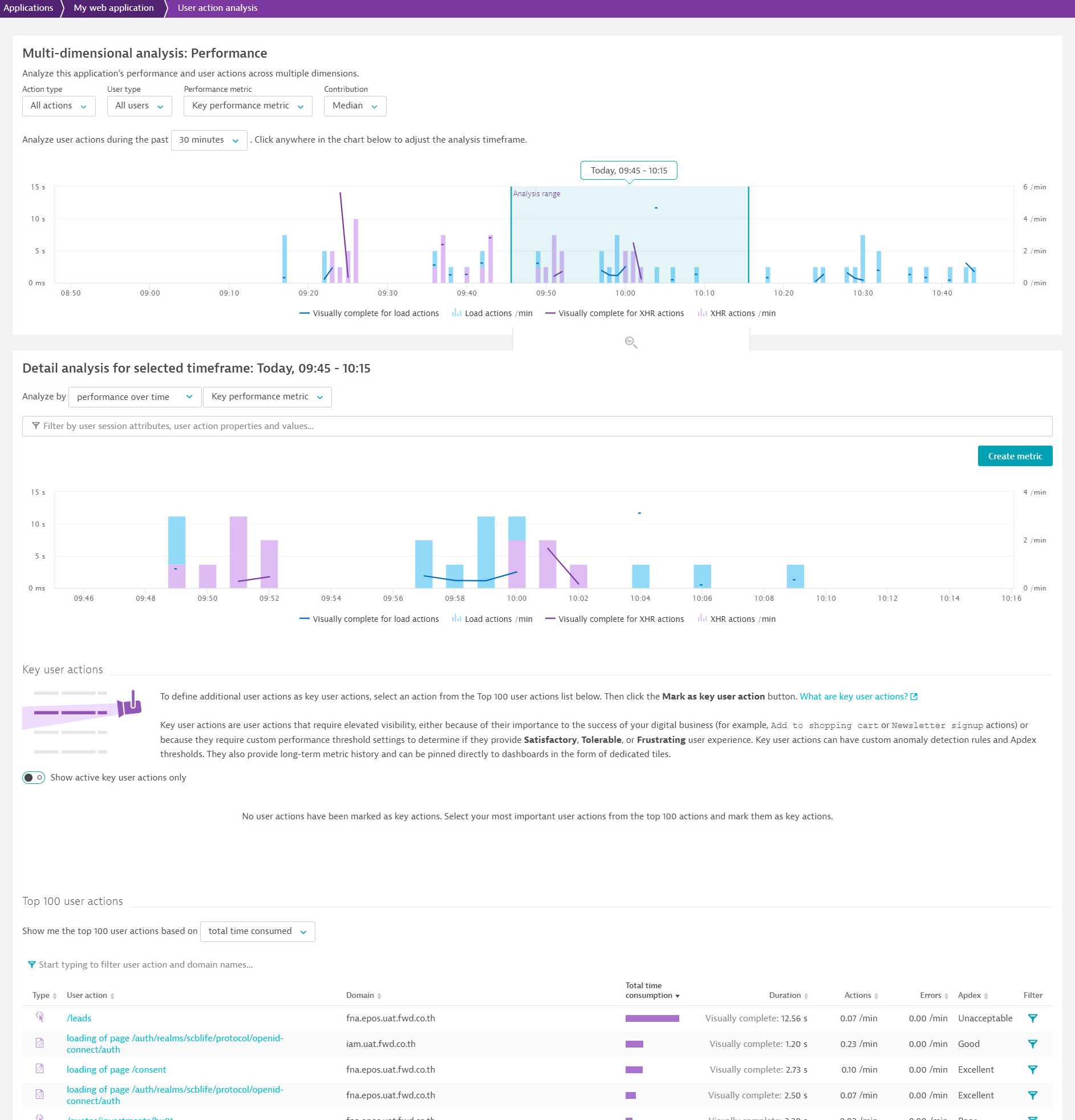1075x1120 pixels.
Task: Expand the 30 minutes timeframe dropdown
Action: [x=209, y=140]
